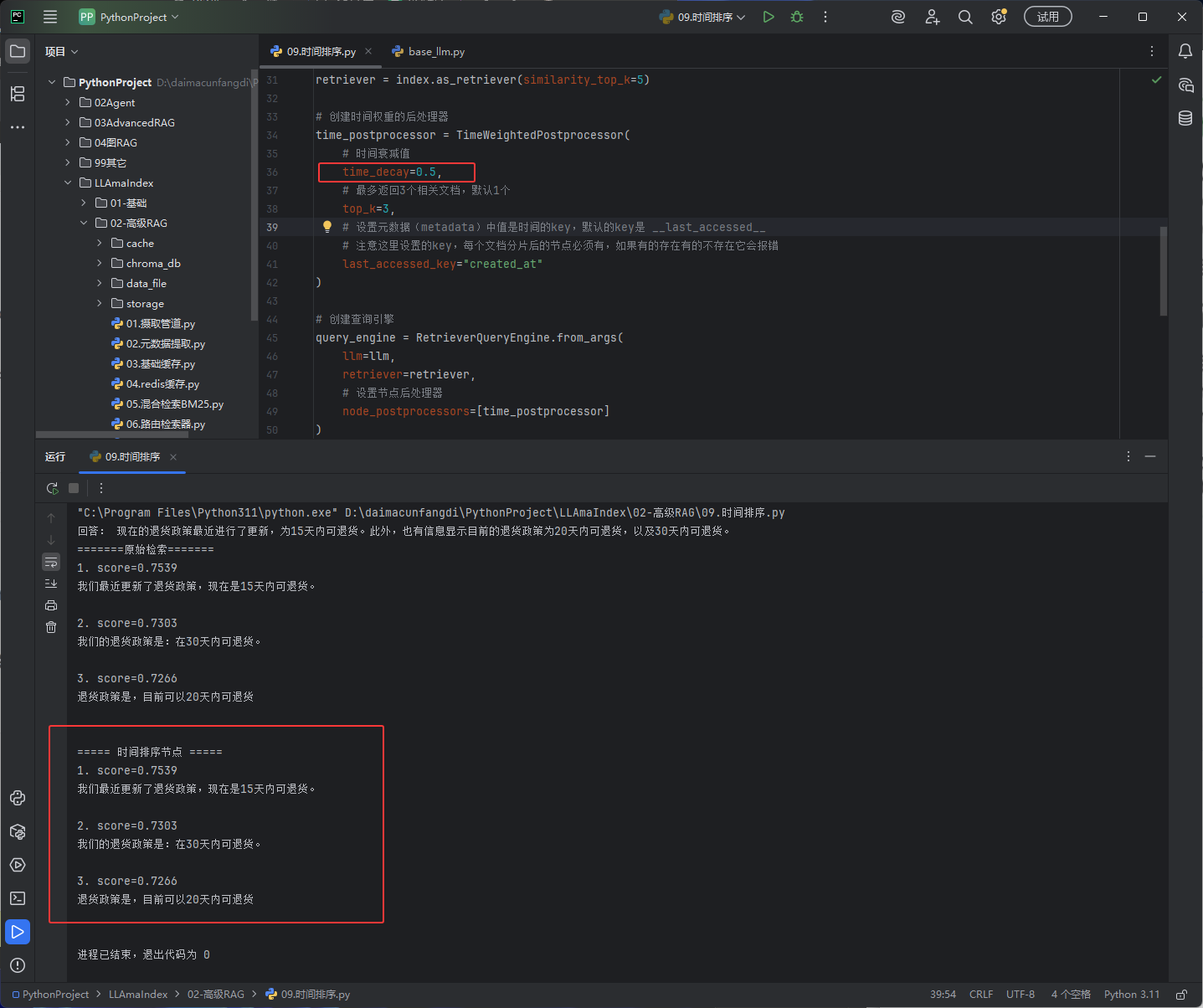Expand the storage folder
This screenshot has width=1203, height=1008.
click(x=100, y=303)
